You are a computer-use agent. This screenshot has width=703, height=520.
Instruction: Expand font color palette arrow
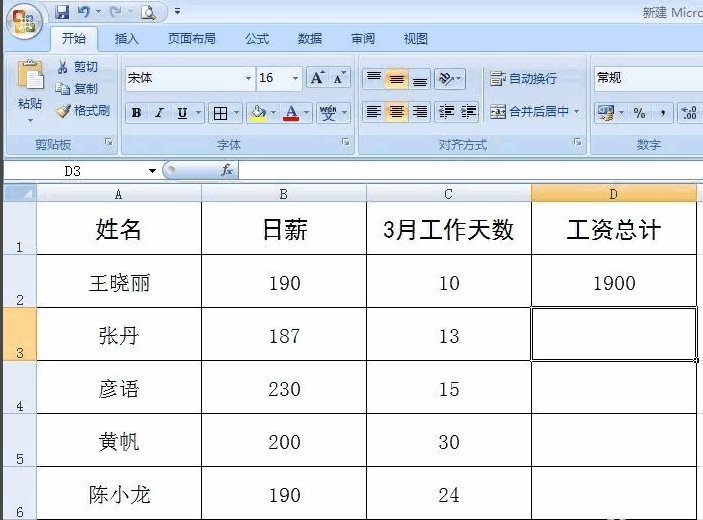(307, 113)
